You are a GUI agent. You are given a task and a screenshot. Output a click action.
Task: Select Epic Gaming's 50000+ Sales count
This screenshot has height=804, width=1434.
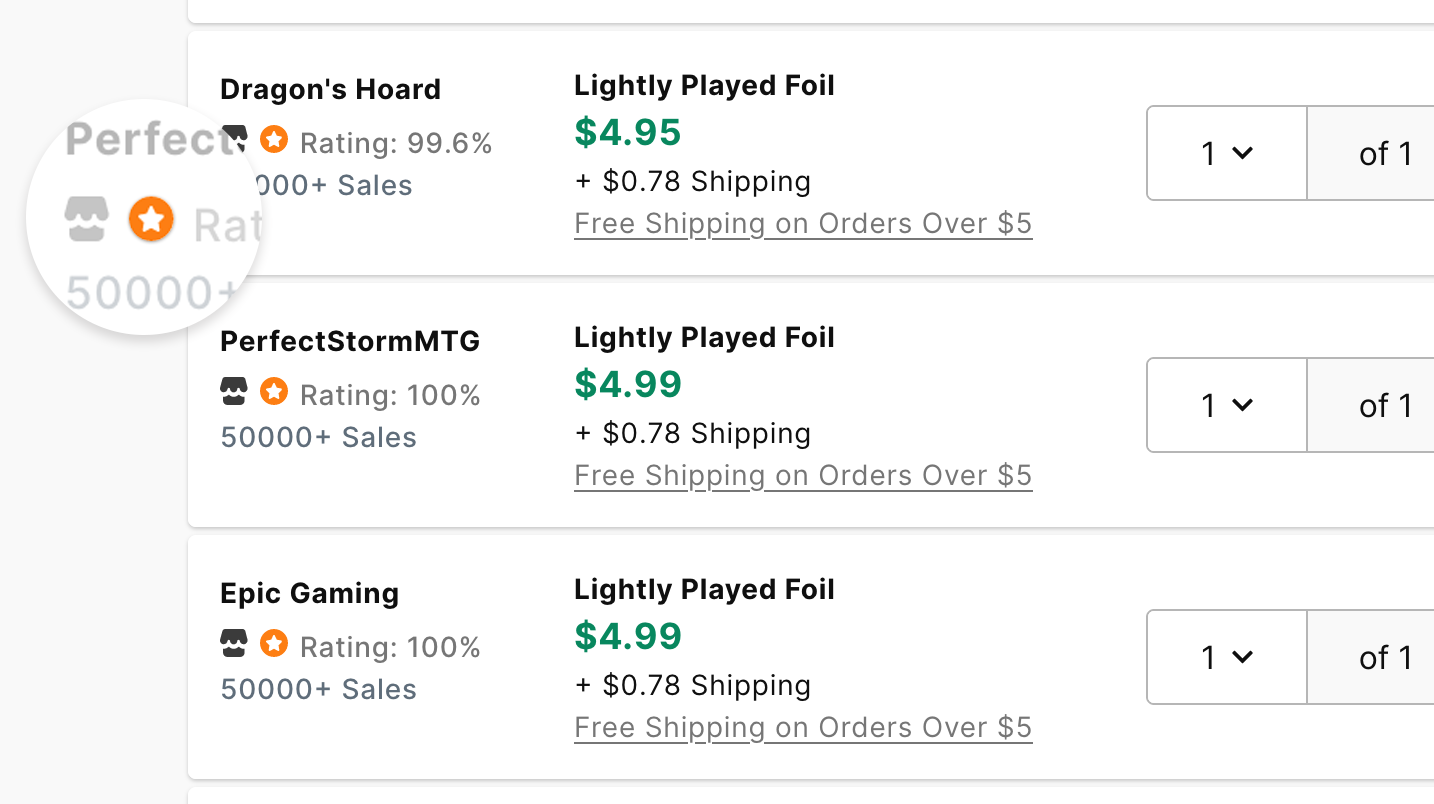pos(318,689)
